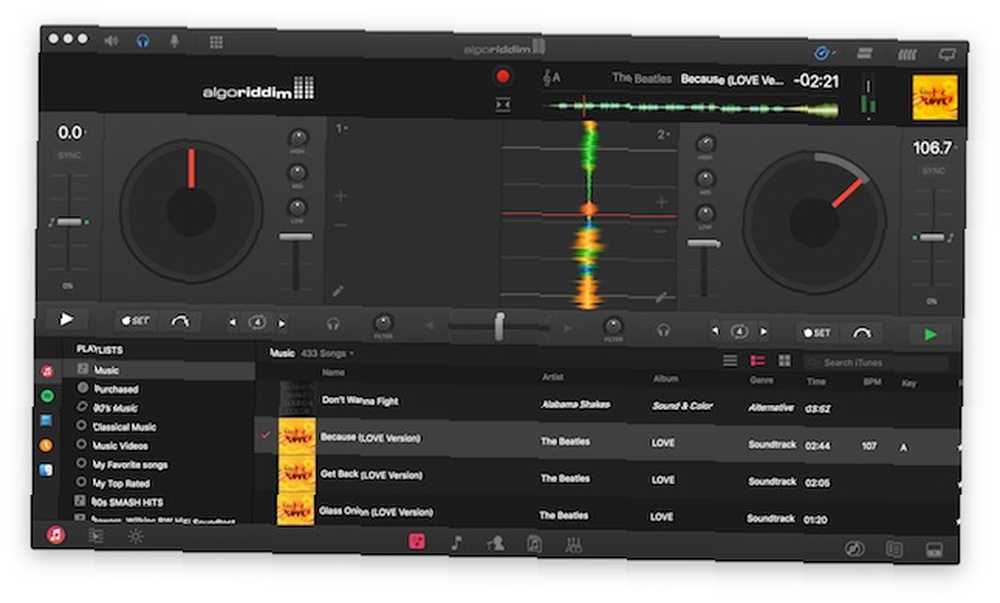1000x603 pixels.
Task: Click the LOVE album artwork thumbnail
Action: click(x=935, y=98)
